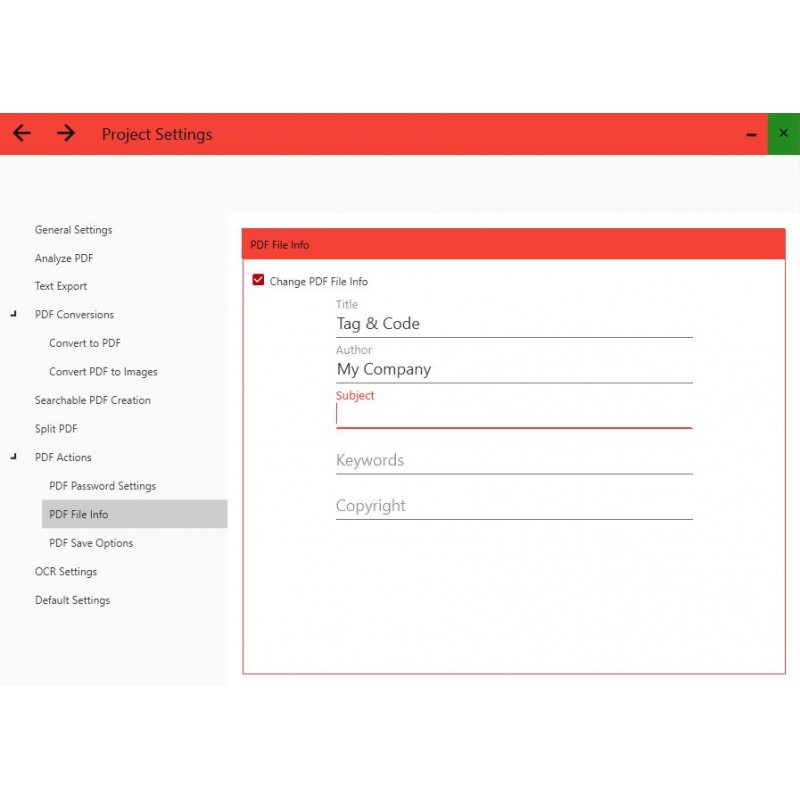Close the window with the green X button

click(783, 133)
